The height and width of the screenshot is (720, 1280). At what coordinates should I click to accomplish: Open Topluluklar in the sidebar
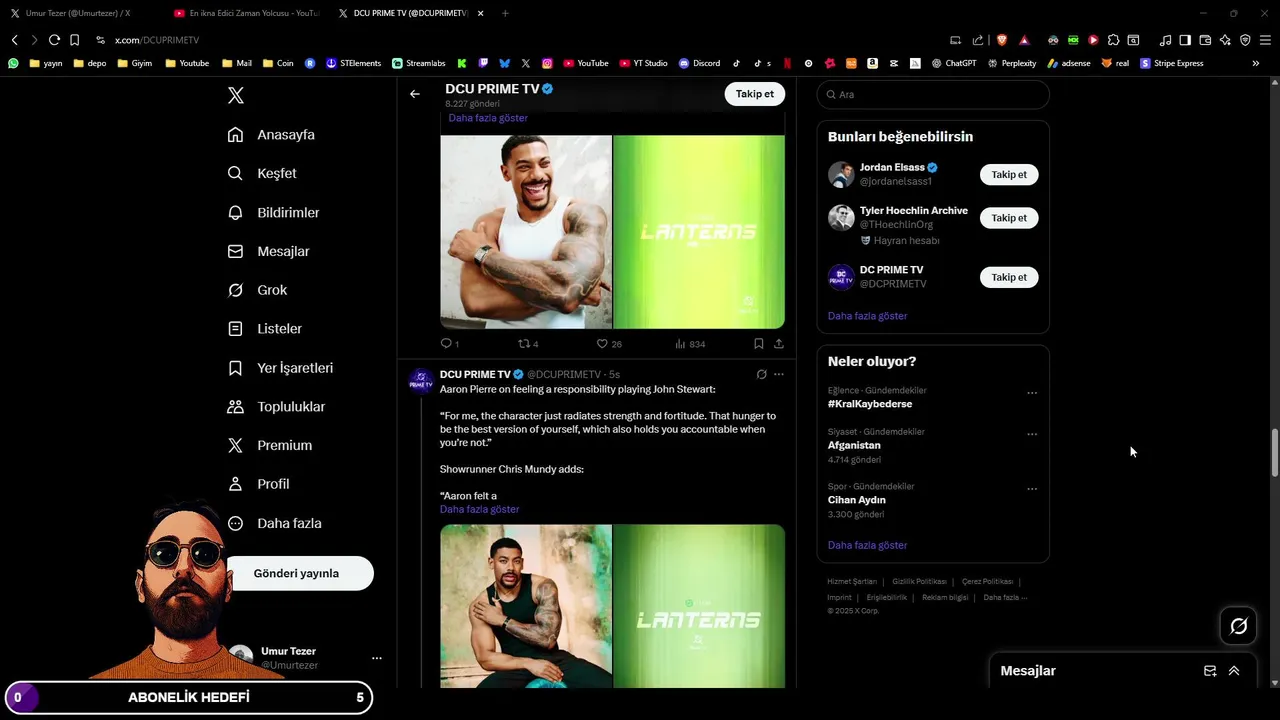click(x=277, y=407)
